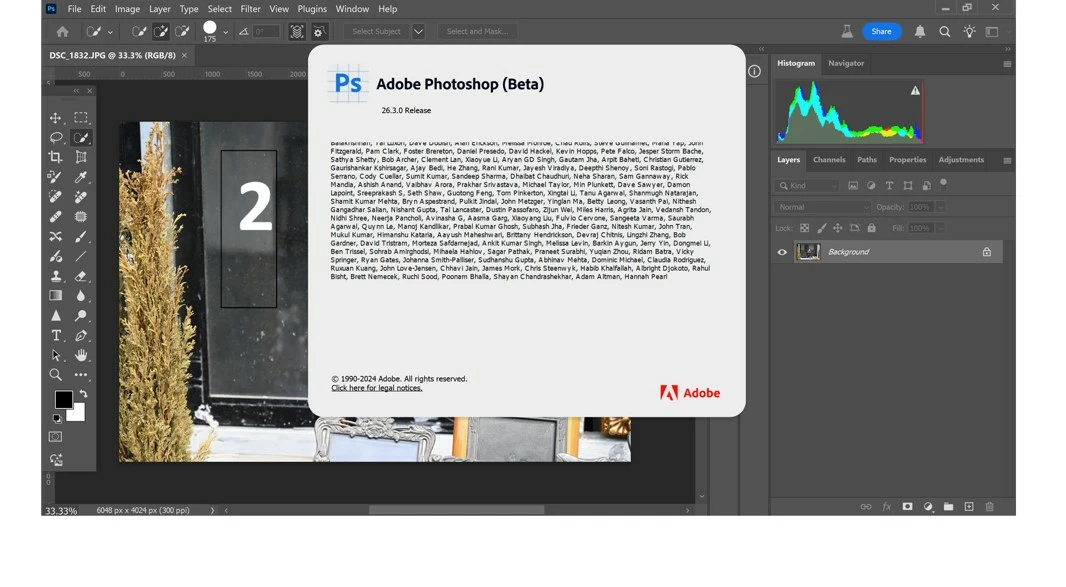Toggle Enhance Edge icon in options bar
The width and height of the screenshot is (1066, 587).
(x=319, y=31)
